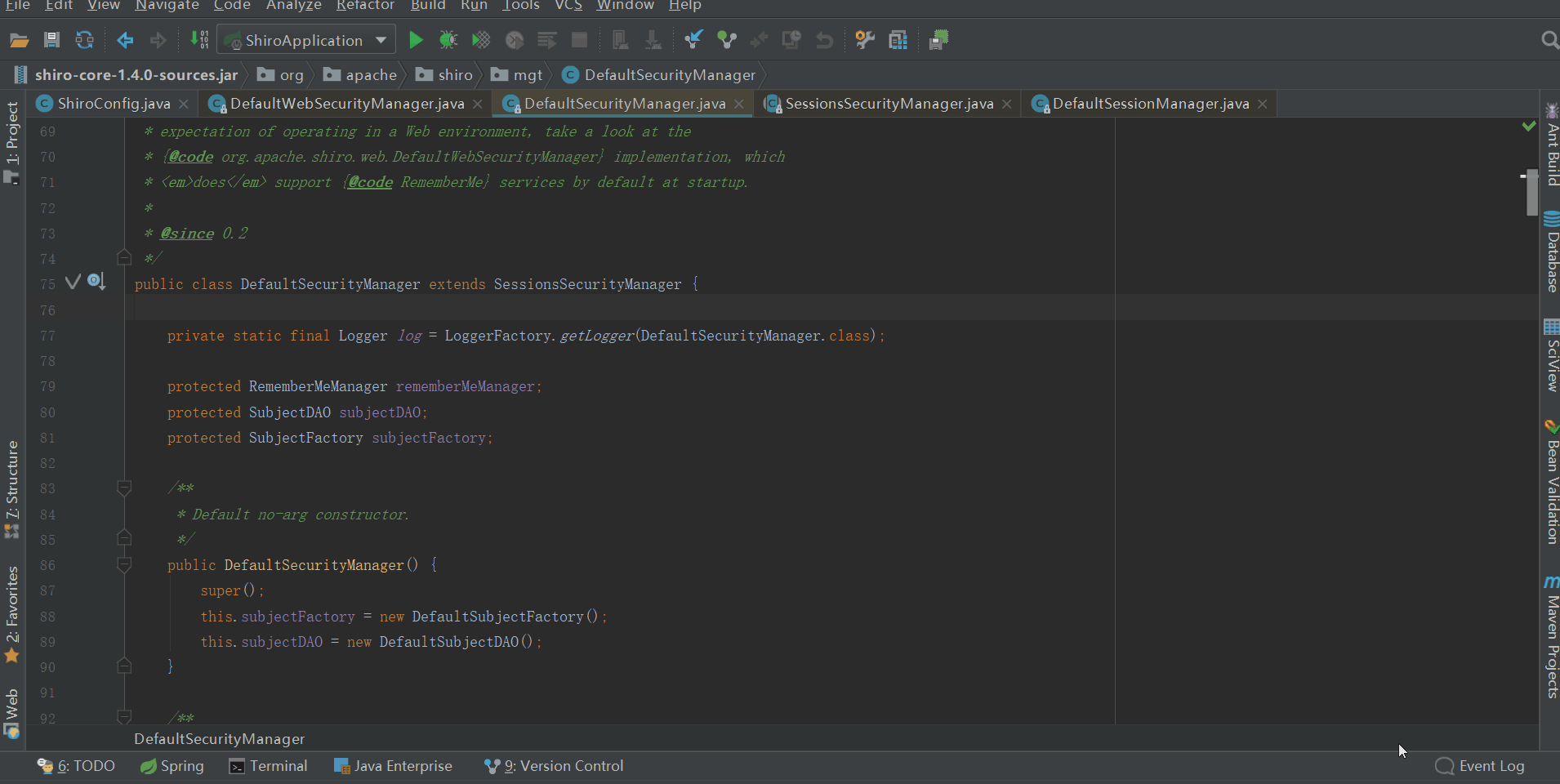1560x784 pixels.
Task: Toggle the Bean Validation side panel
Action: 1551,482
